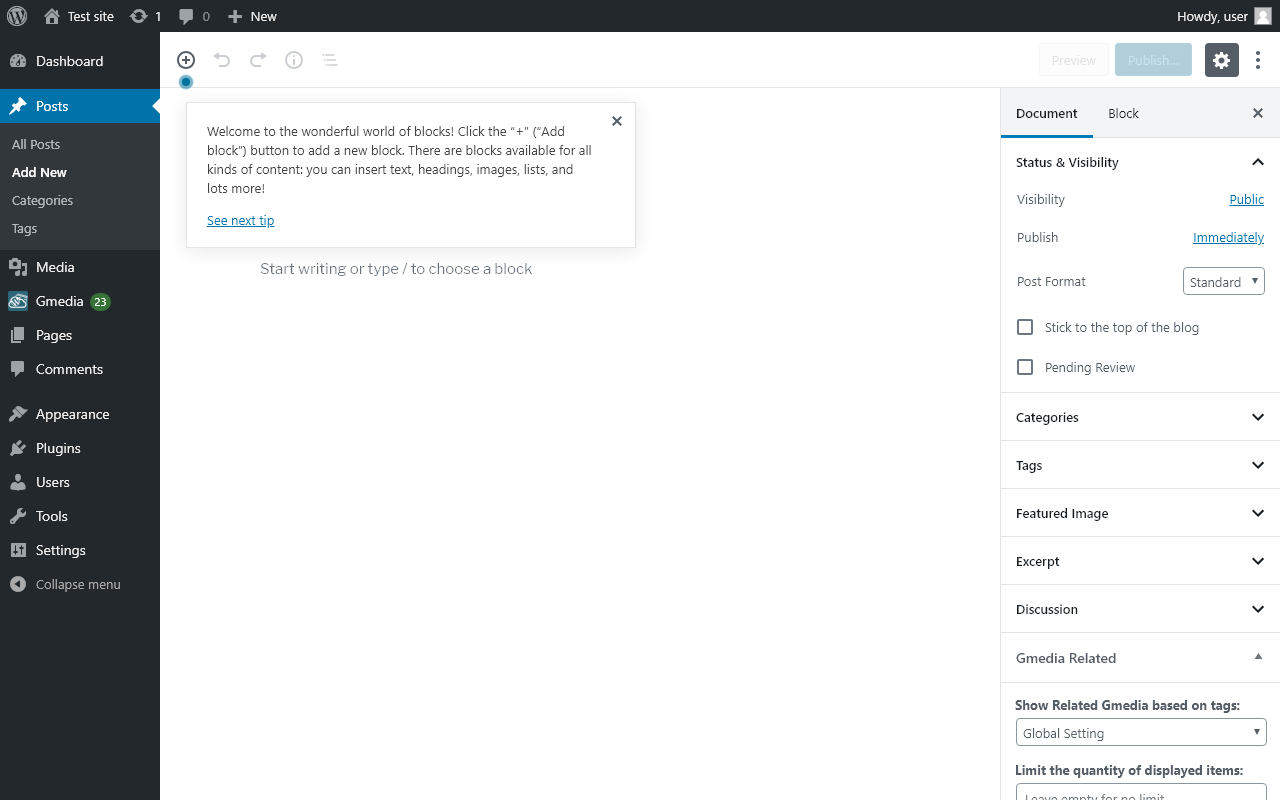Click the Immediately publish date link
The height and width of the screenshot is (800, 1280).
pyautogui.click(x=1228, y=237)
